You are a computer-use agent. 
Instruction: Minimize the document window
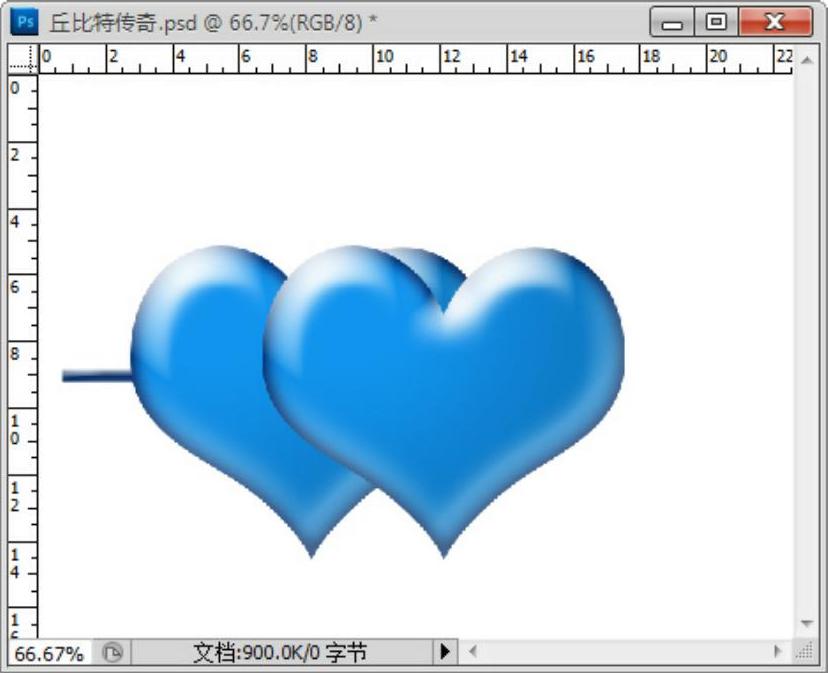[x=672, y=22]
